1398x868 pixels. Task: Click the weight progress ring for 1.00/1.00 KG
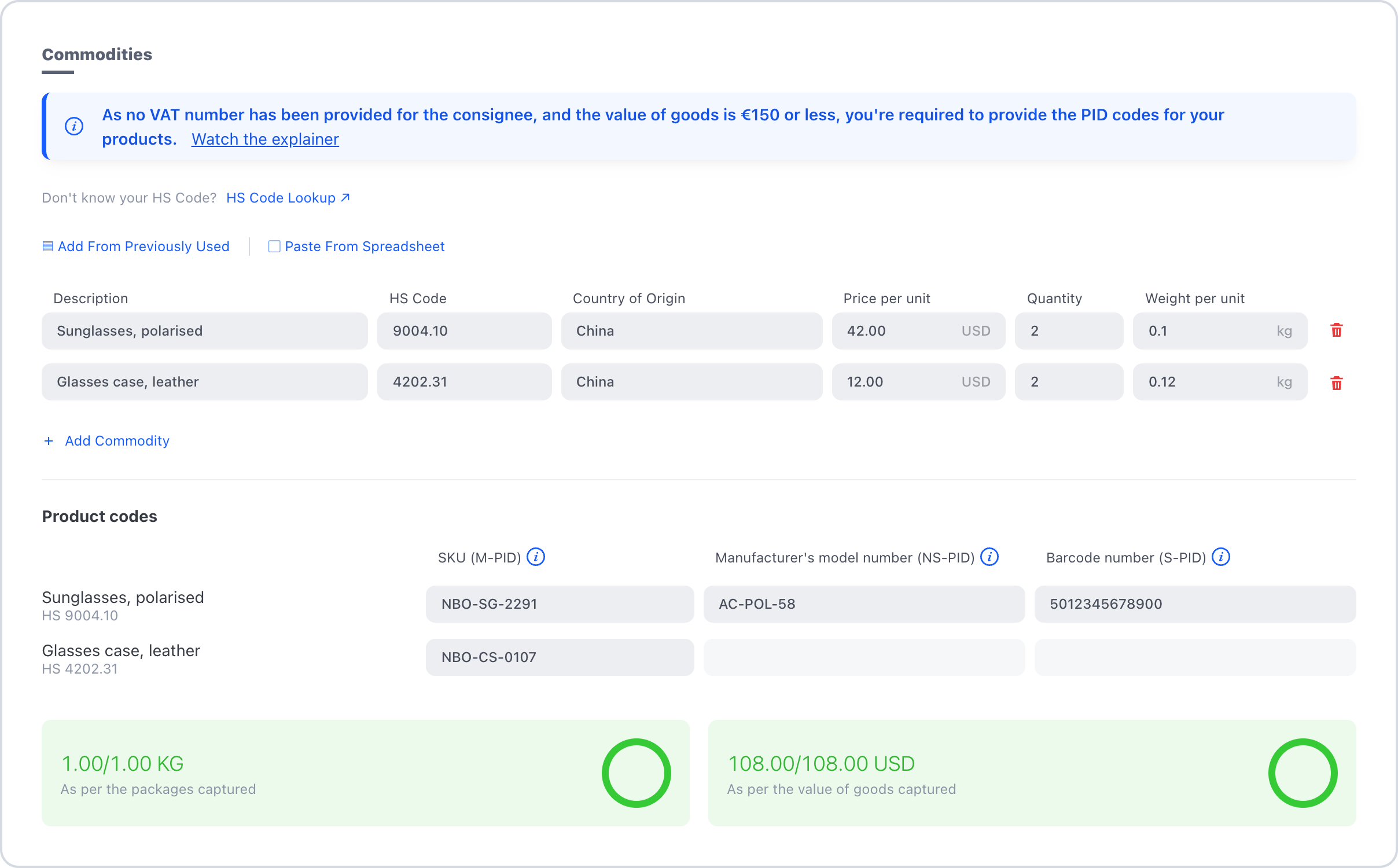coord(637,773)
